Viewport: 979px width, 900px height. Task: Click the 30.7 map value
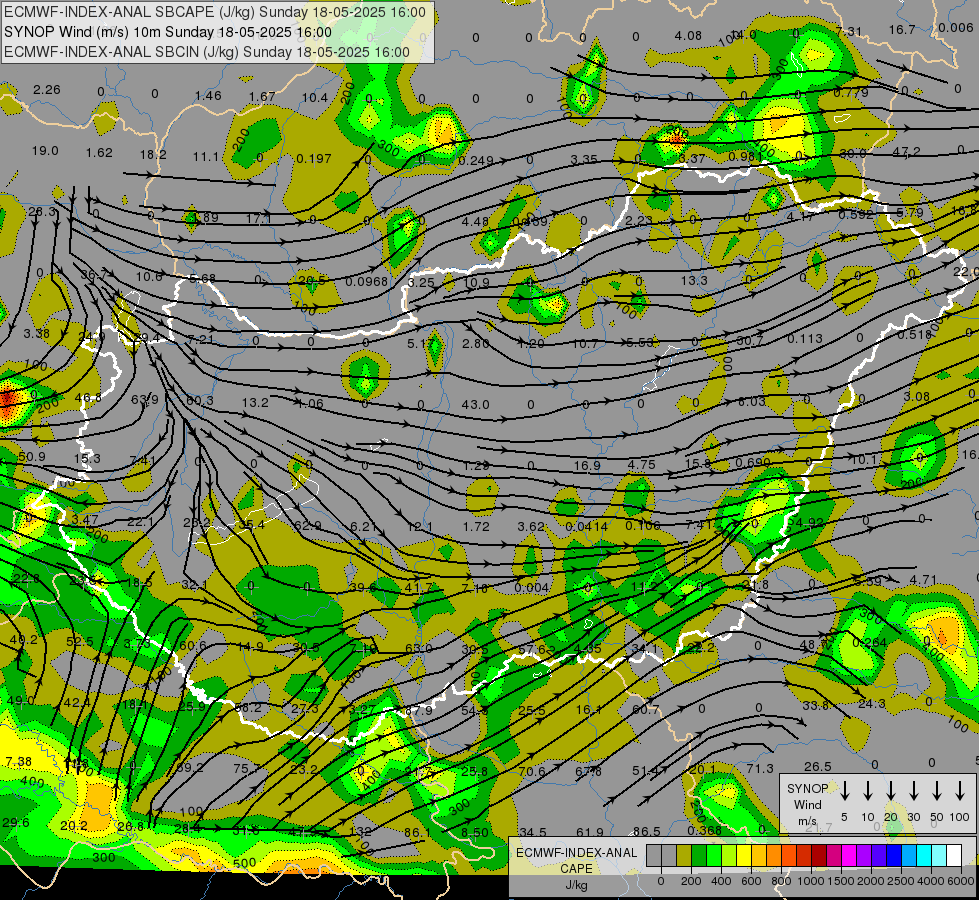coord(750,340)
